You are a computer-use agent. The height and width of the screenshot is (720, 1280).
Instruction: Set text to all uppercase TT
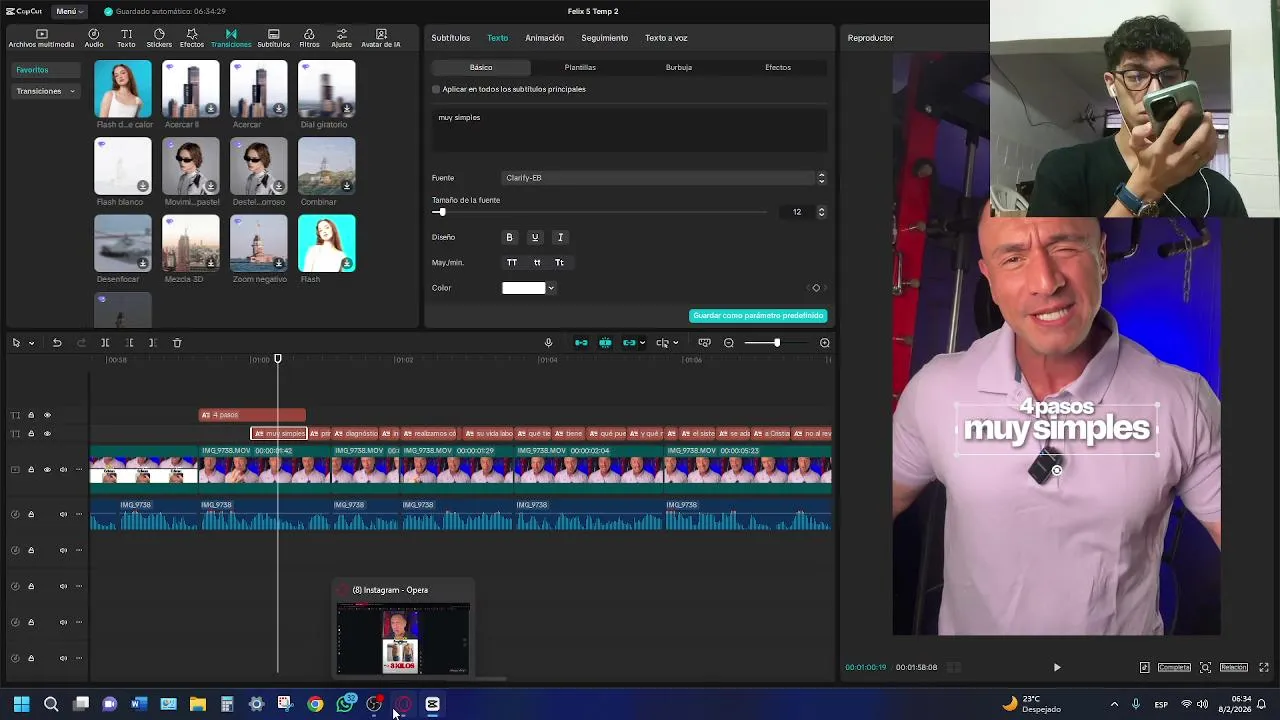[512, 263]
